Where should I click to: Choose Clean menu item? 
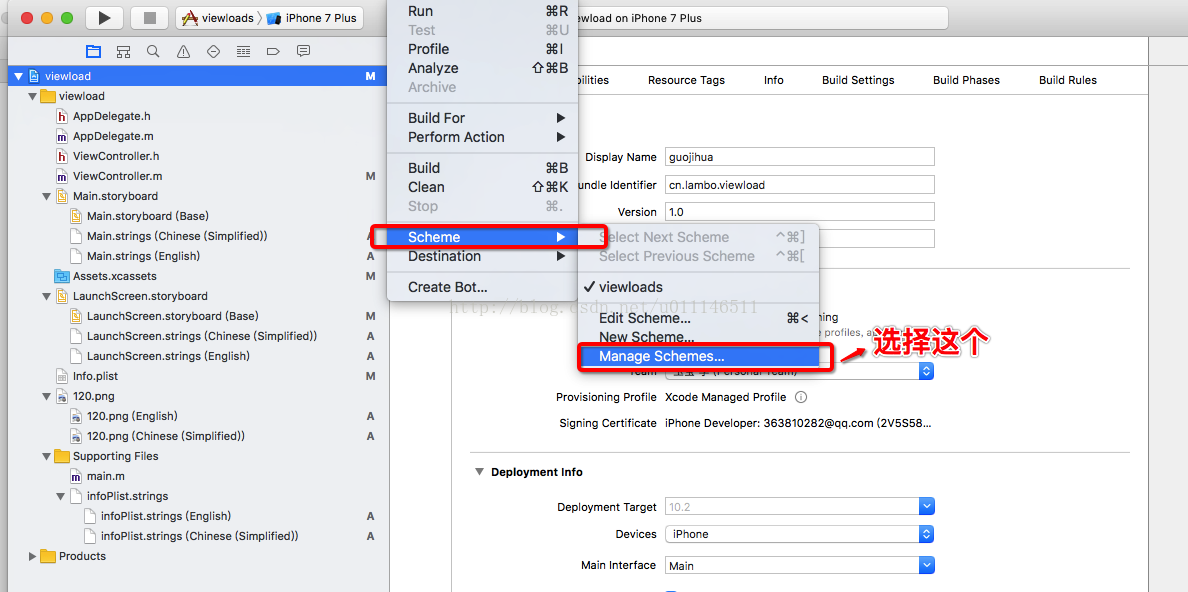pyautogui.click(x=482, y=187)
